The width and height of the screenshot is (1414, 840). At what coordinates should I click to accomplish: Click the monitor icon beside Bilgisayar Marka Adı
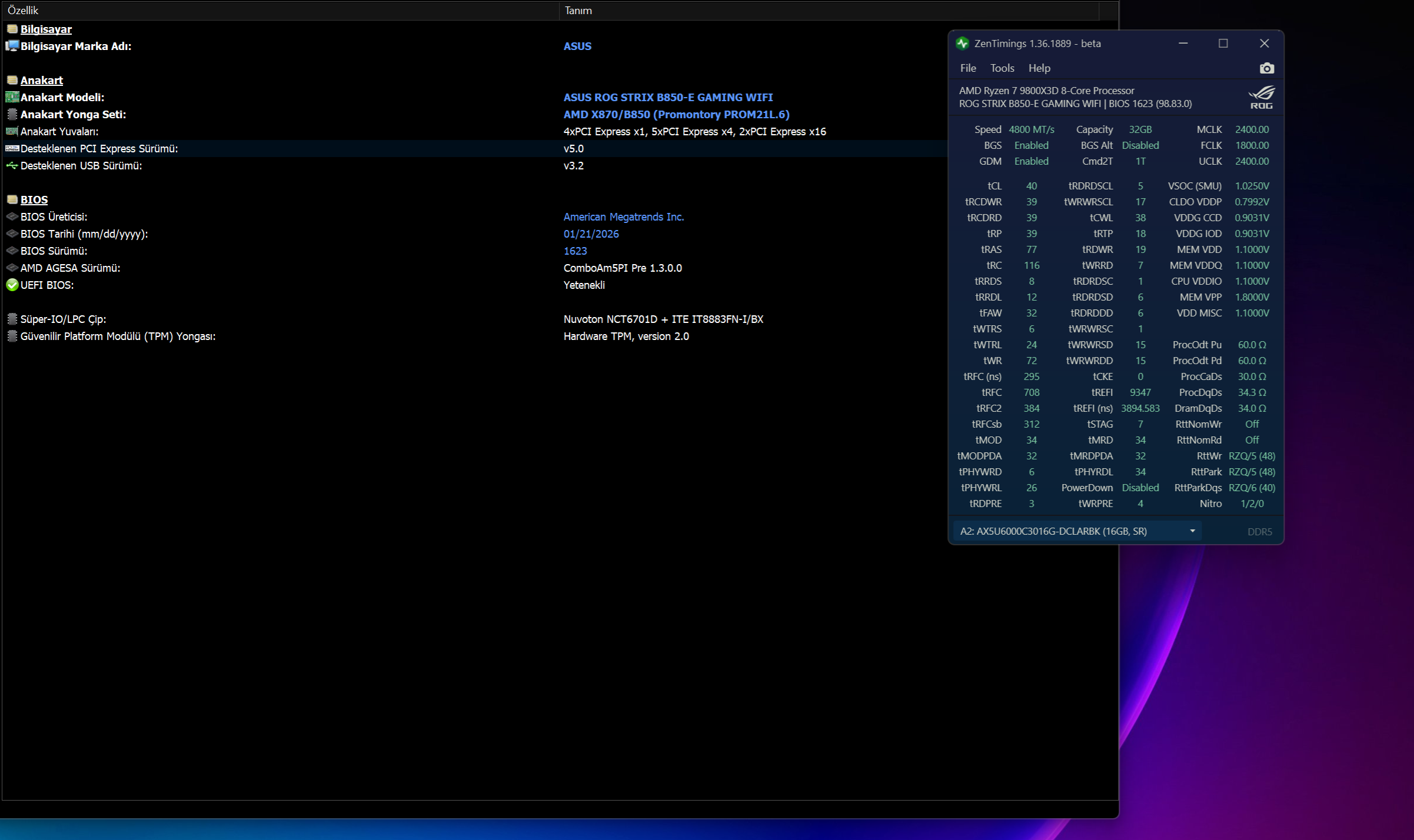click(x=12, y=46)
